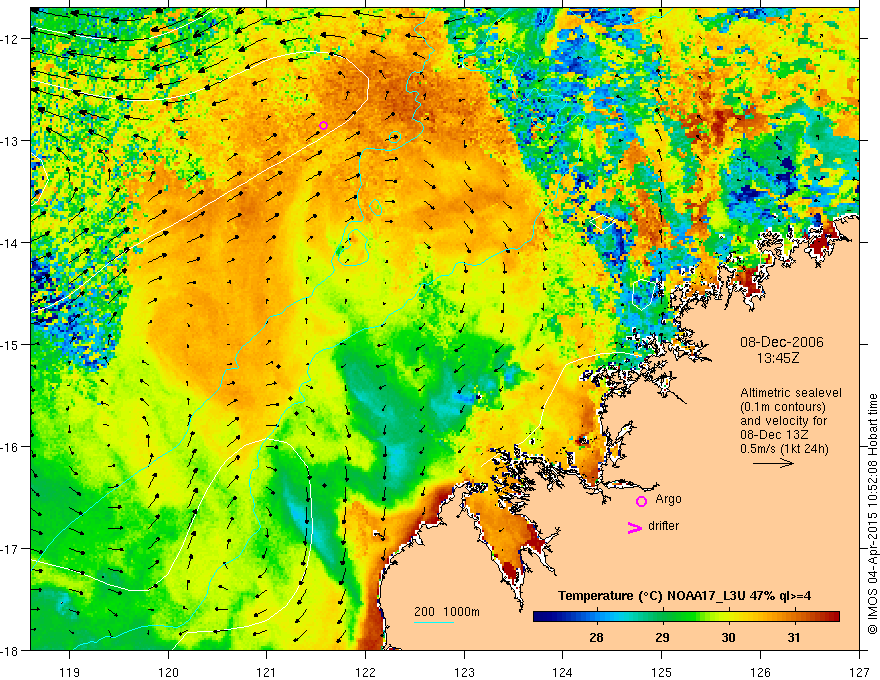Click the latitude label -16
The height and width of the screenshot is (680, 880).
click(x=12, y=447)
